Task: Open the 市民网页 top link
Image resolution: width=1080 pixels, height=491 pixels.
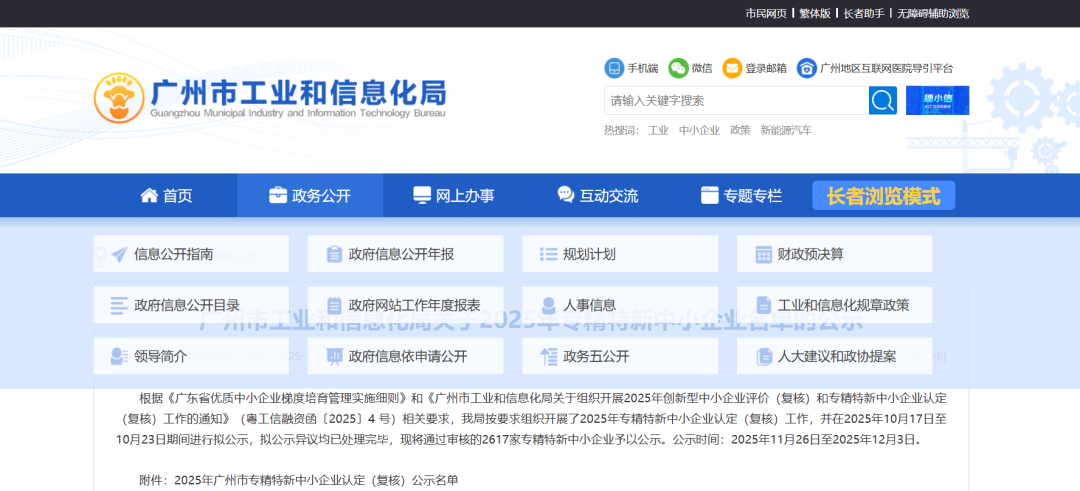Action: coord(766,13)
